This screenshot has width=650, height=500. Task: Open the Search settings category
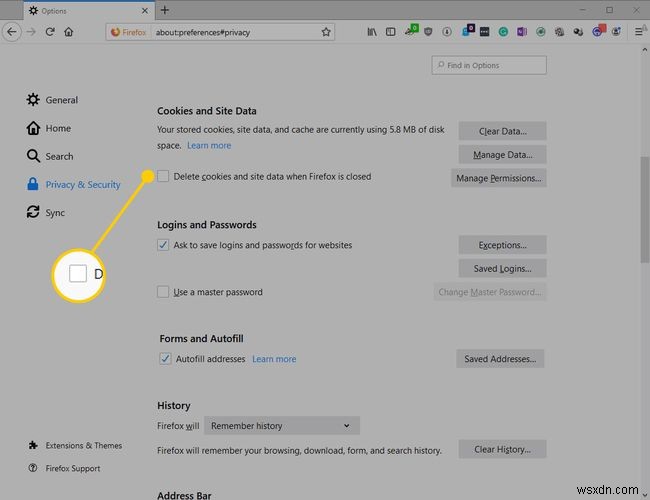point(50,156)
